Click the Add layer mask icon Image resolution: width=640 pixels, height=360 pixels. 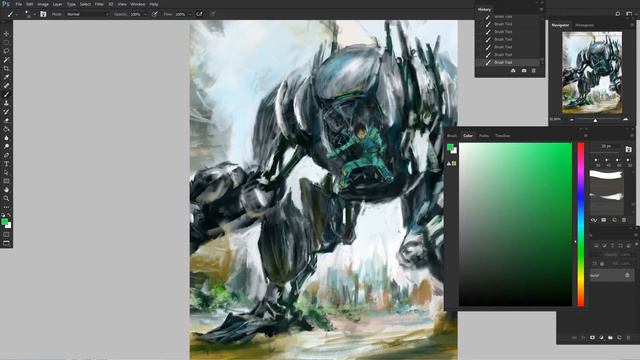click(592, 338)
